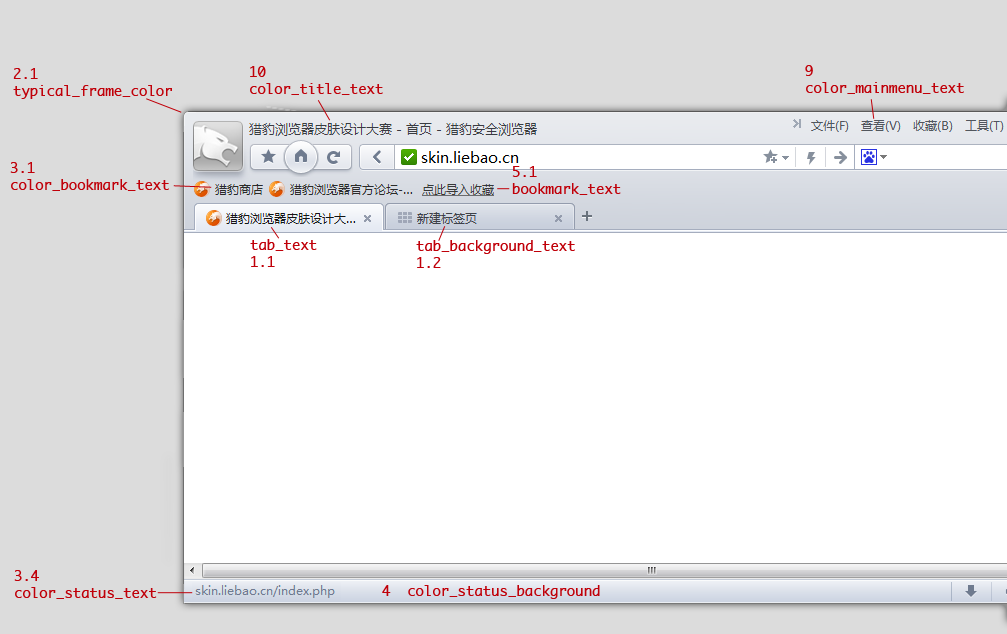Click the lightning speed mode icon

point(811,157)
